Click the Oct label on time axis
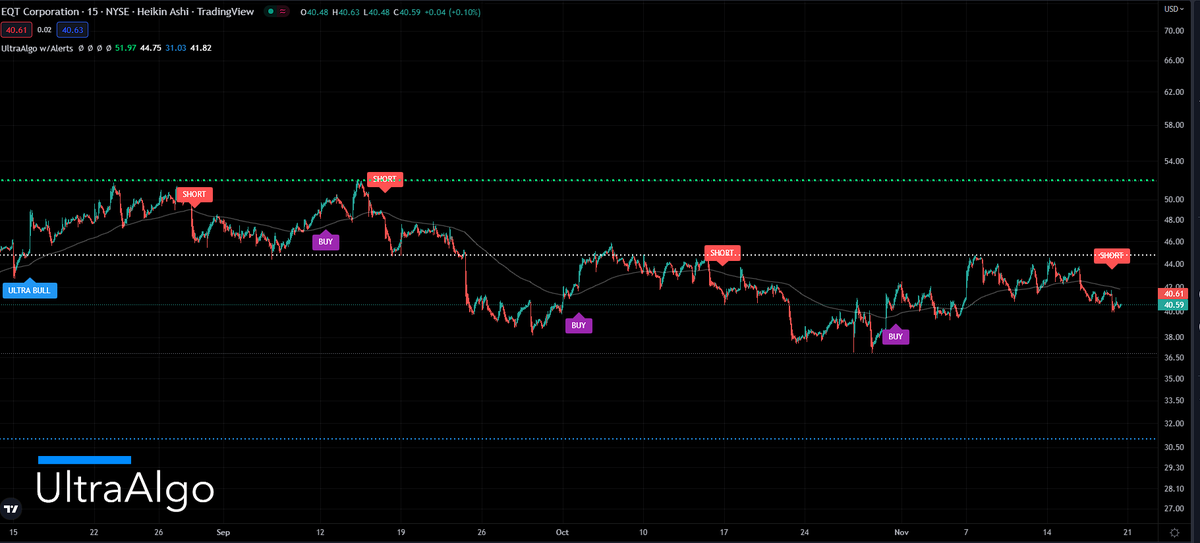1200x543 pixels. tap(562, 535)
